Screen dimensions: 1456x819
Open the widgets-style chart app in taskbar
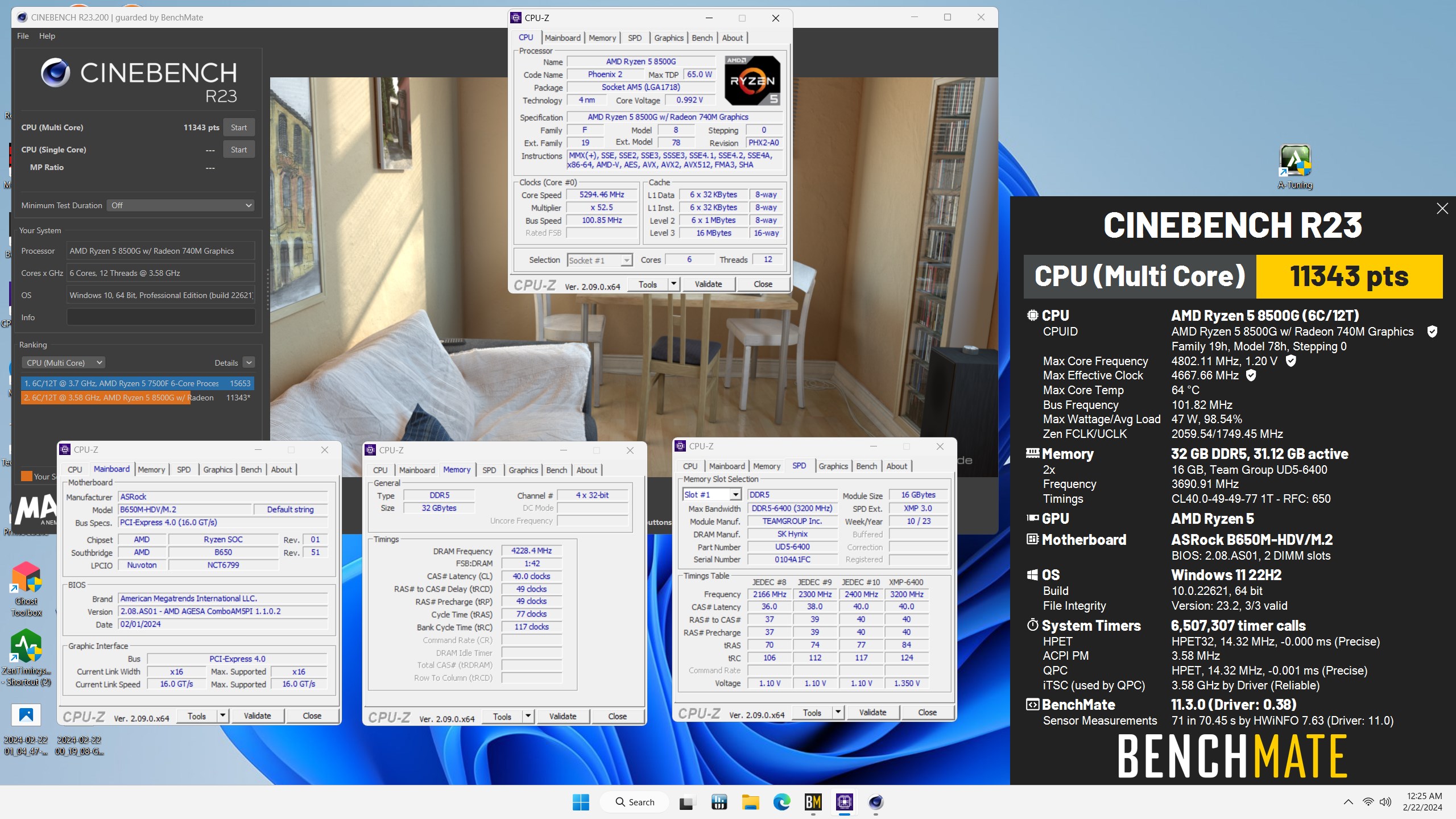(x=719, y=802)
